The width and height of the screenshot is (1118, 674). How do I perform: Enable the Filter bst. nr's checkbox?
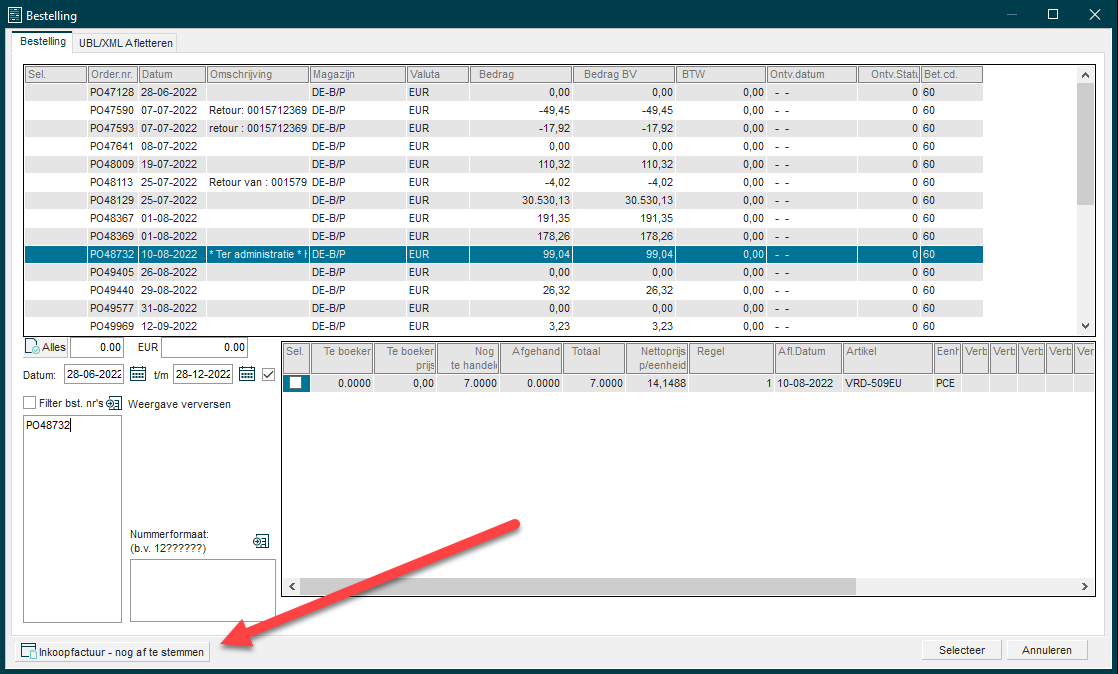[x=29, y=403]
